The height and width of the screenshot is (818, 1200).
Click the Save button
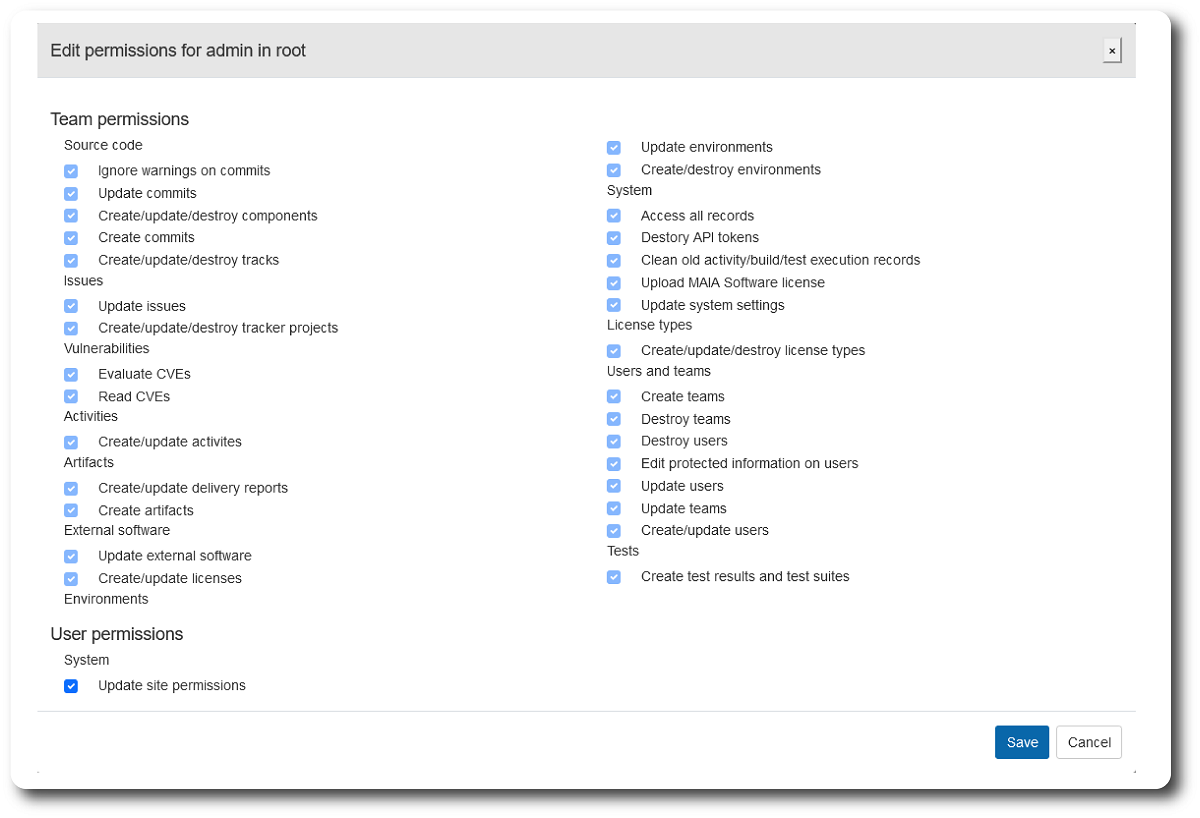coord(1022,742)
